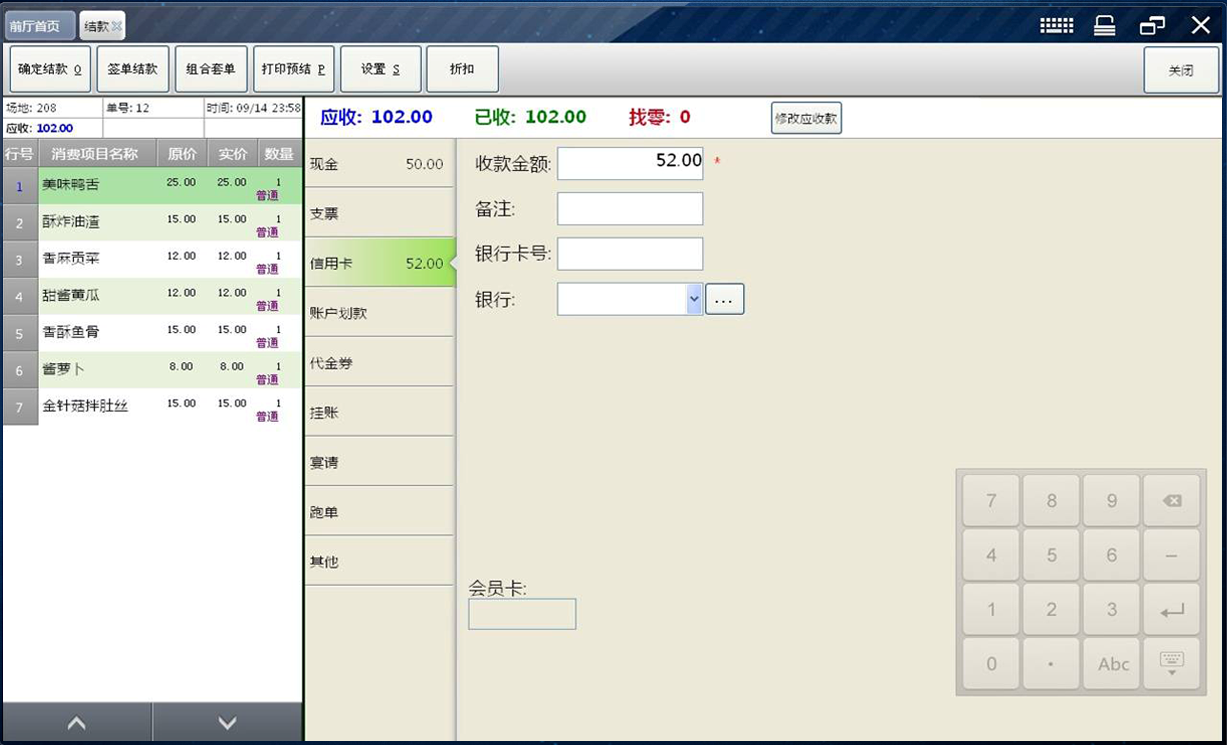This screenshot has height=745, width=1227.
Task: Click the 消费项目名称 column header
Action: coord(96,154)
